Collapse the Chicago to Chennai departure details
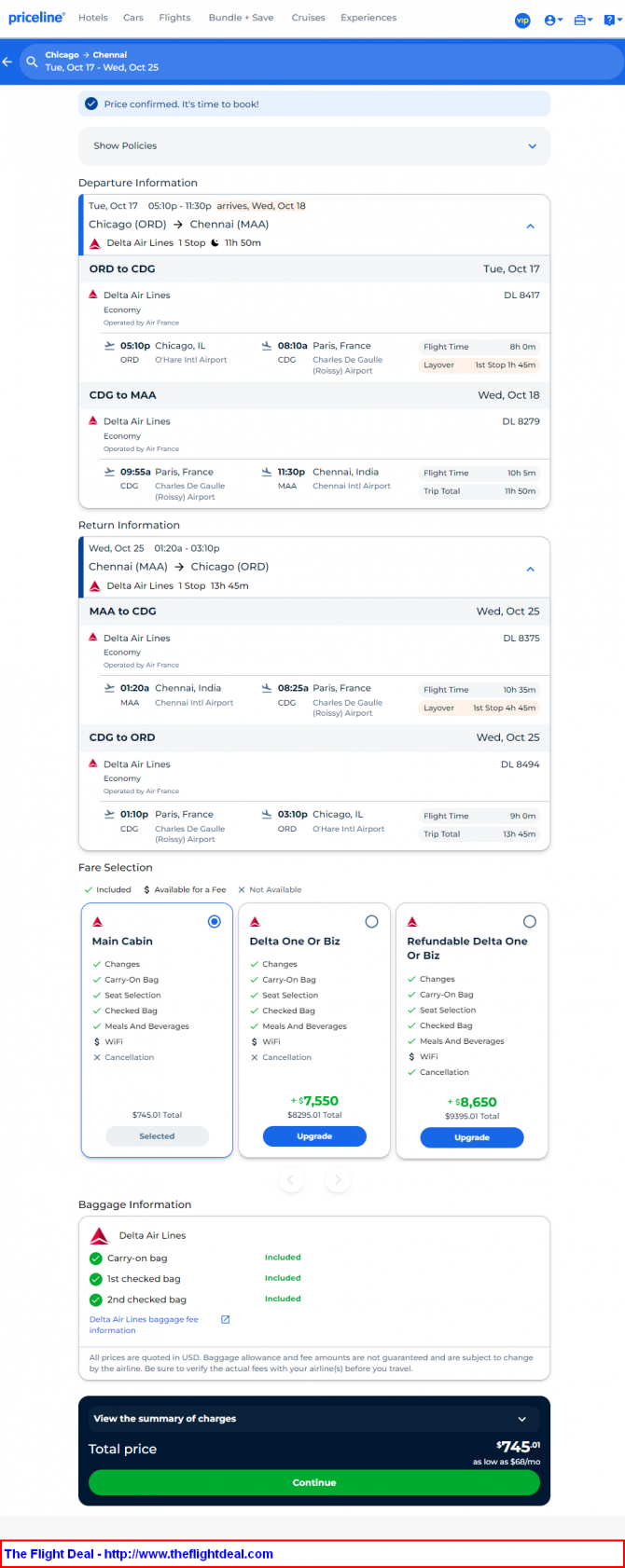 pos(530,227)
